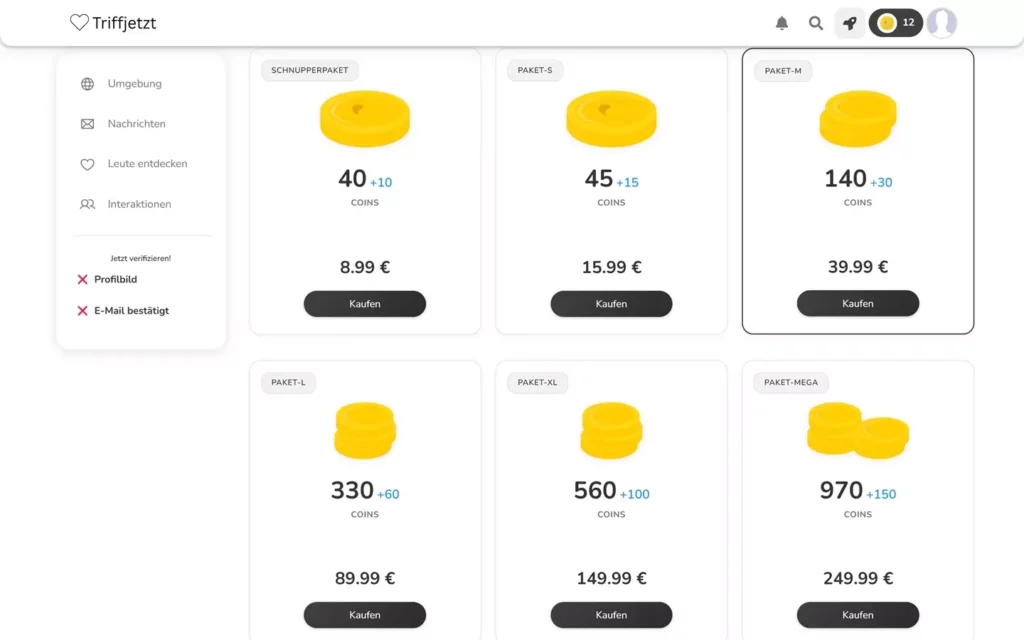Viewport: 1024px width, 640px height.
Task: Click the notification bell icon
Action: pyautogui.click(x=782, y=23)
